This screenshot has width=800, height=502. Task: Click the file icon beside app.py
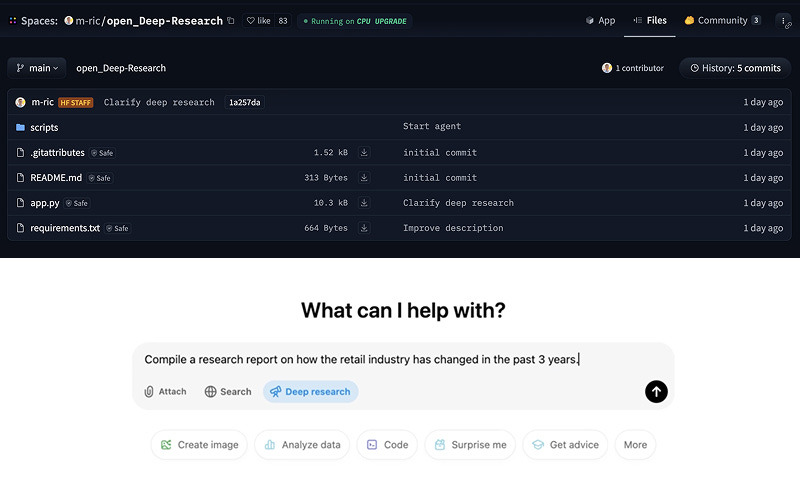pos(20,203)
